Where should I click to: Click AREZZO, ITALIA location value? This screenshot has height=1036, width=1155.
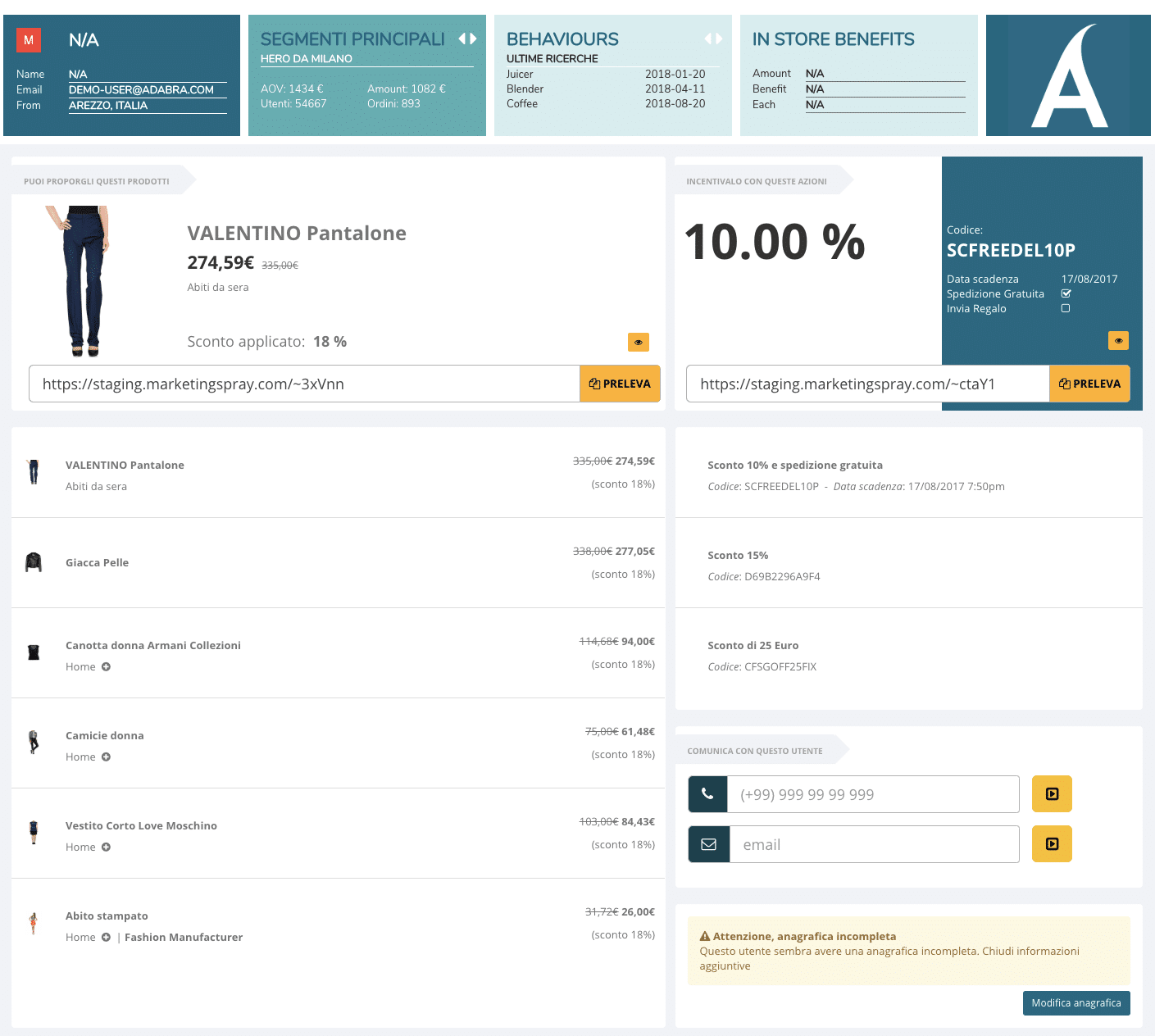coord(108,106)
